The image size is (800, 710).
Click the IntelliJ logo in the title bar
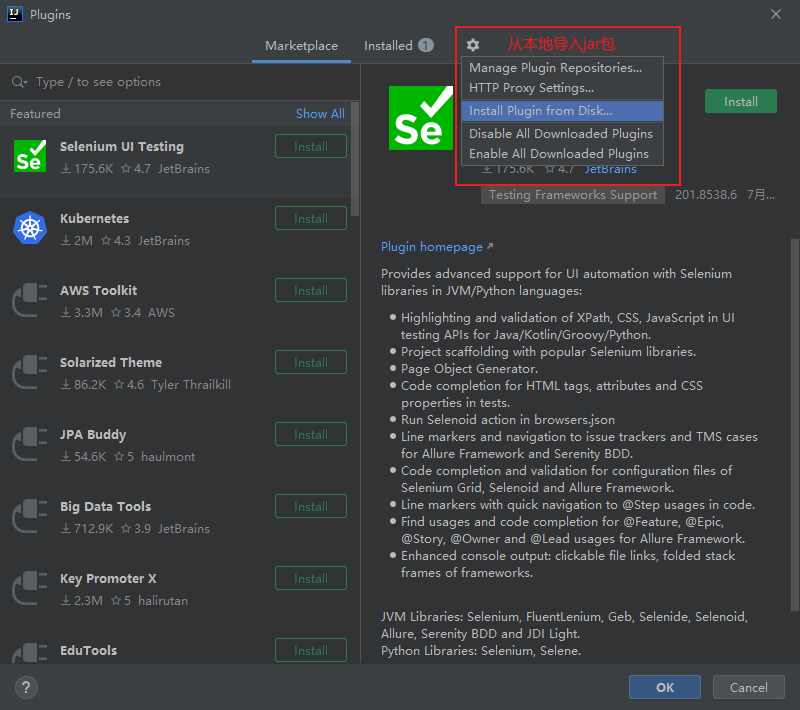pos(15,14)
